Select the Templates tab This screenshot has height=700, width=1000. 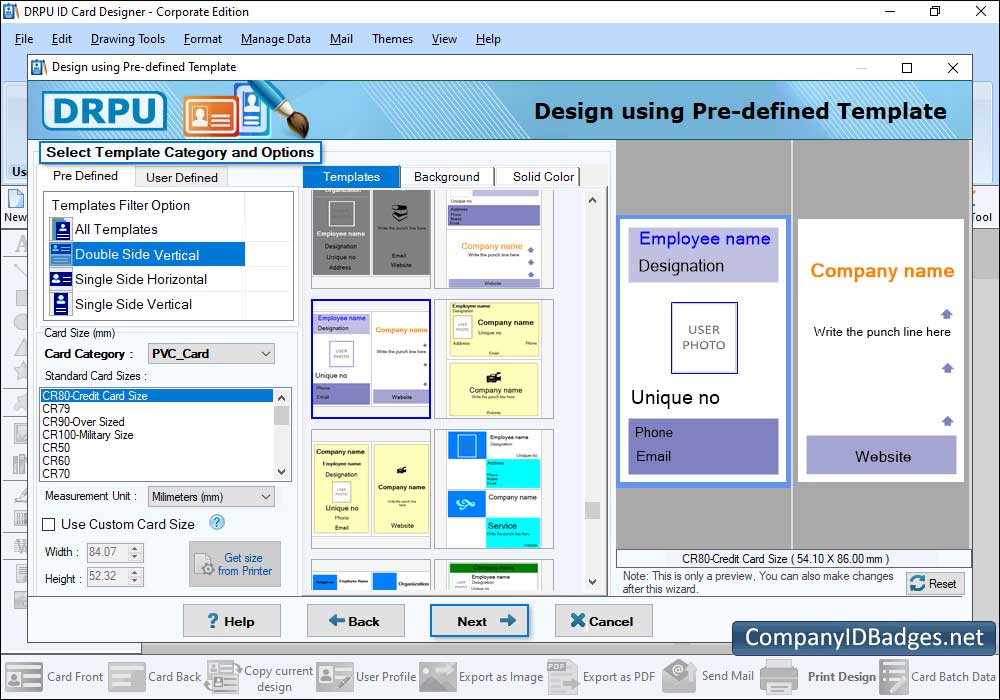click(351, 177)
